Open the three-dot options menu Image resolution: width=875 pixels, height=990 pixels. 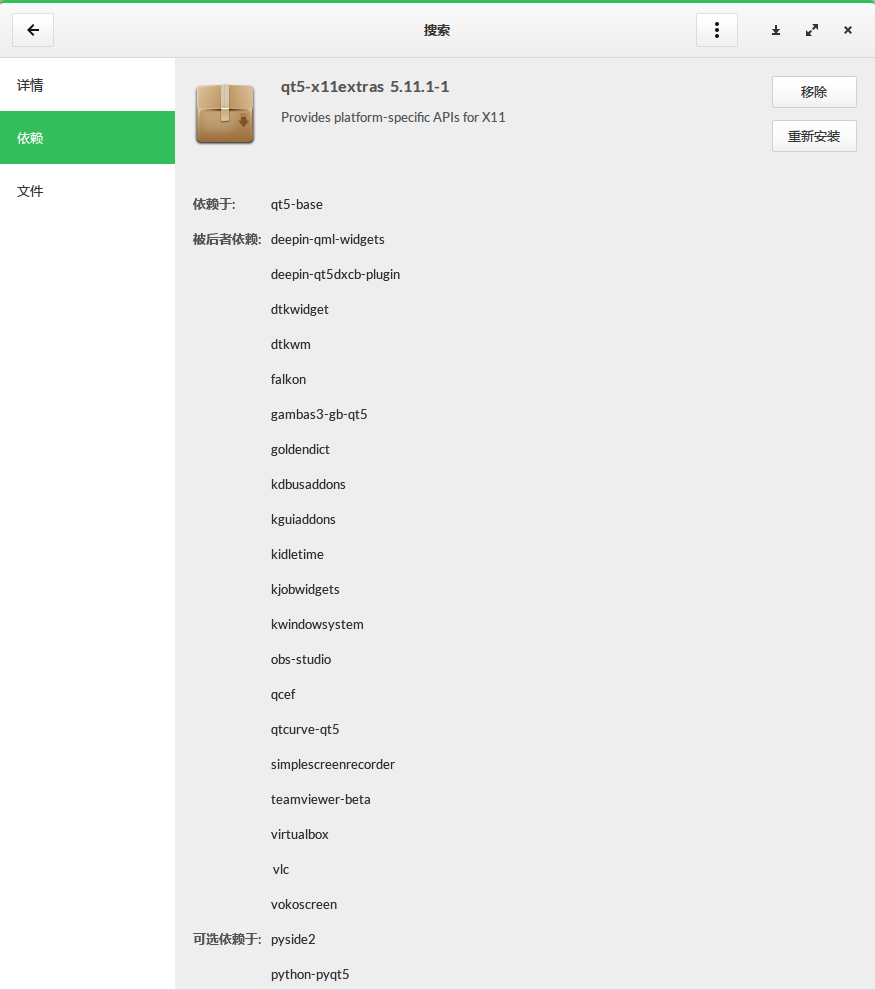point(717,30)
